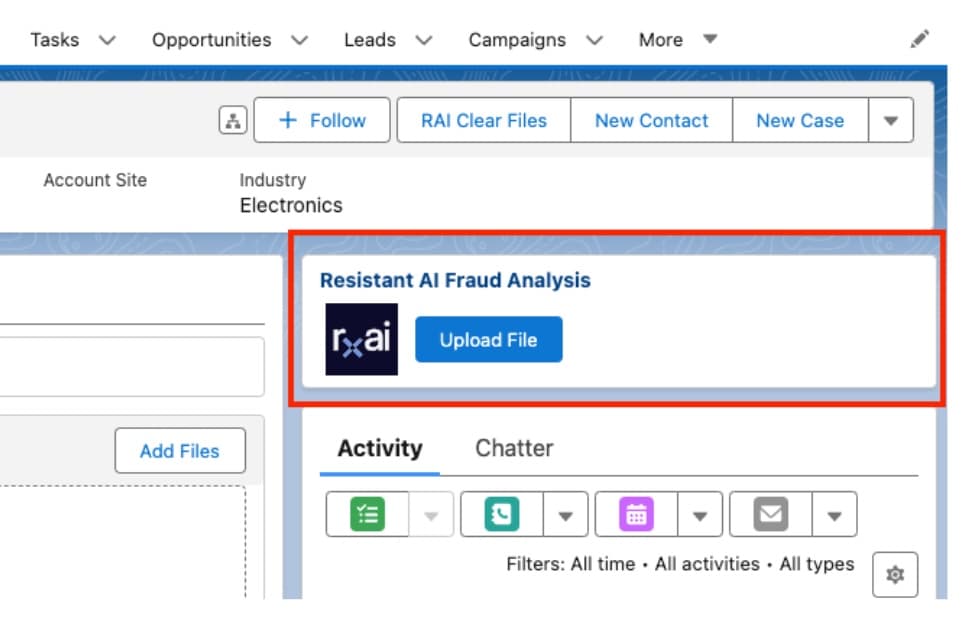Click the Upload File button

point(489,340)
